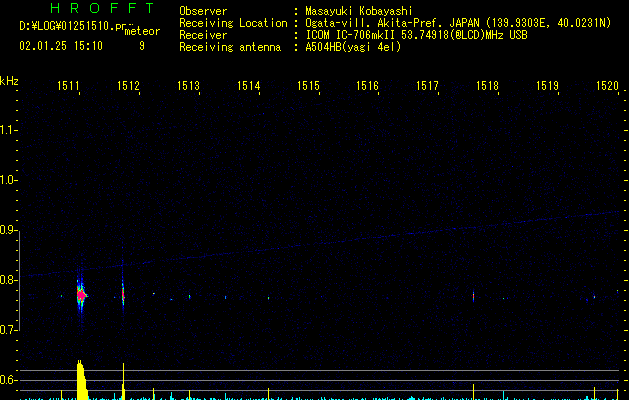Screen dimensions: 629x400
Task: Click the tall yellow intensity bar near 1511
Action: (x=81, y=380)
